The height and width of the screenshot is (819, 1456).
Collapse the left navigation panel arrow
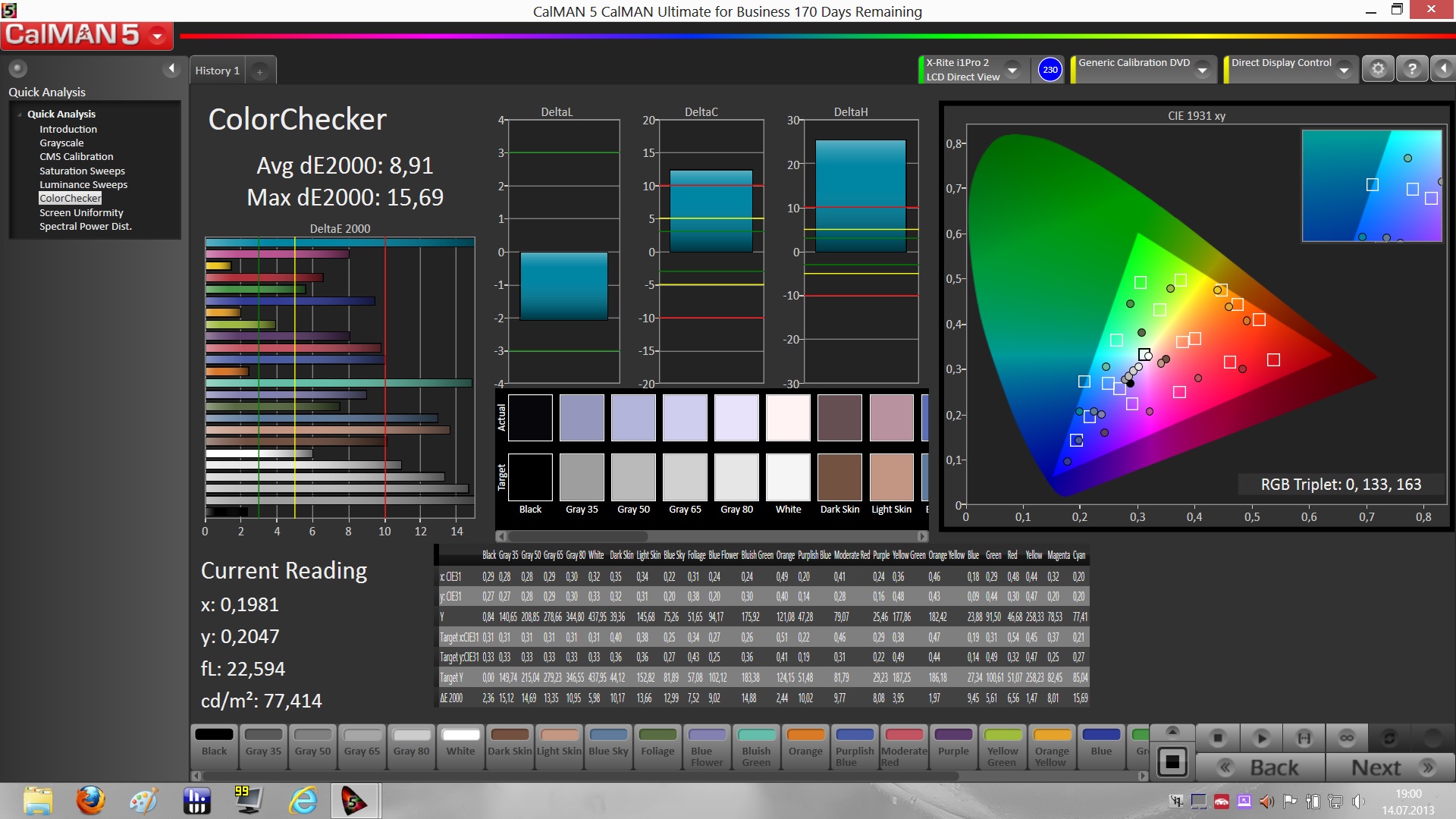click(x=171, y=69)
